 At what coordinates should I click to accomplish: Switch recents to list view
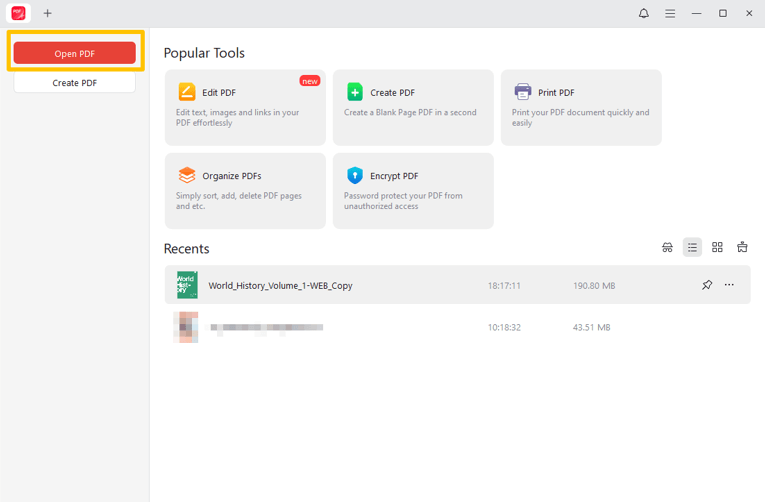pos(692,247)
